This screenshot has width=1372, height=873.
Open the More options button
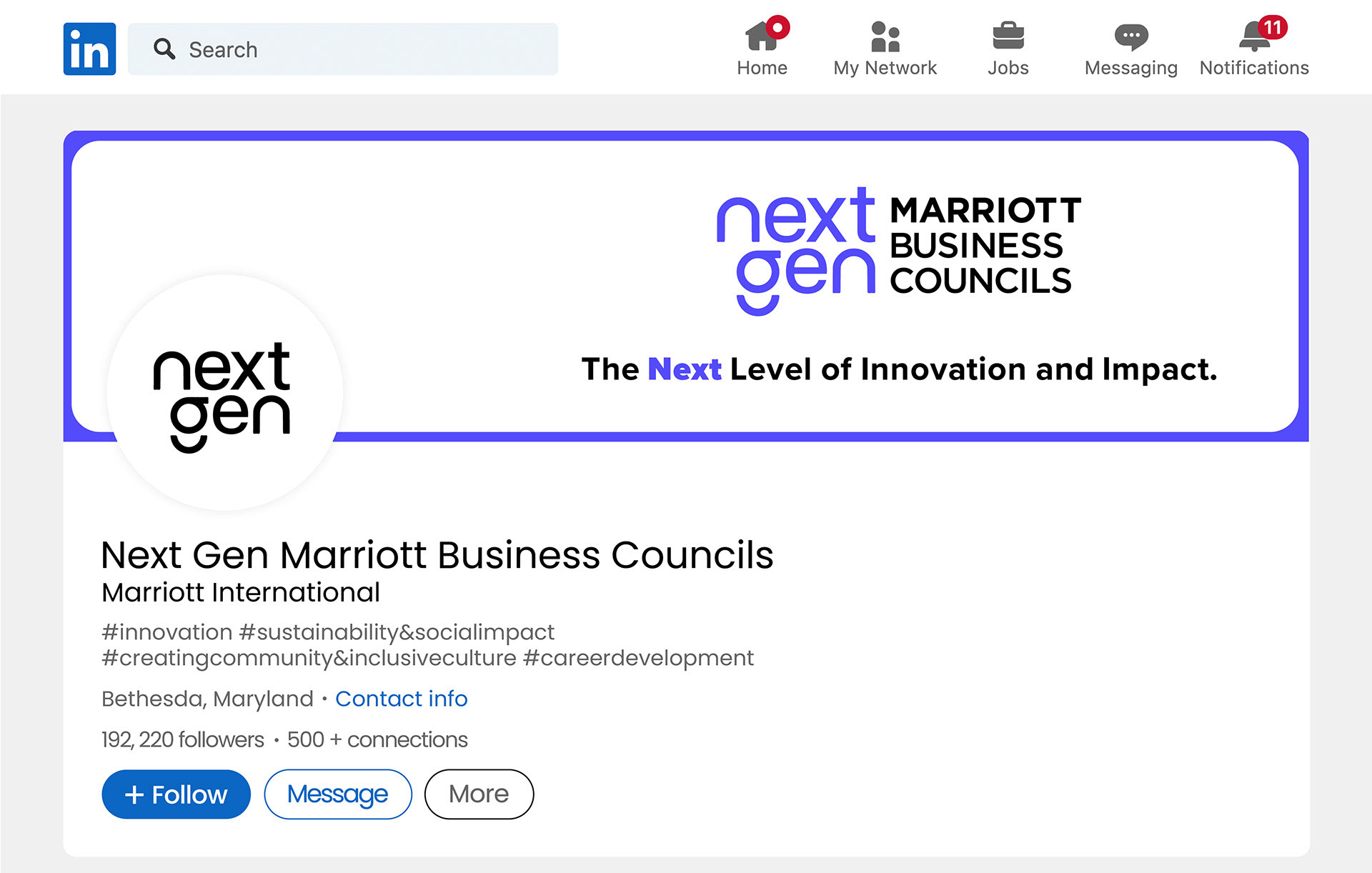(479, 794)
